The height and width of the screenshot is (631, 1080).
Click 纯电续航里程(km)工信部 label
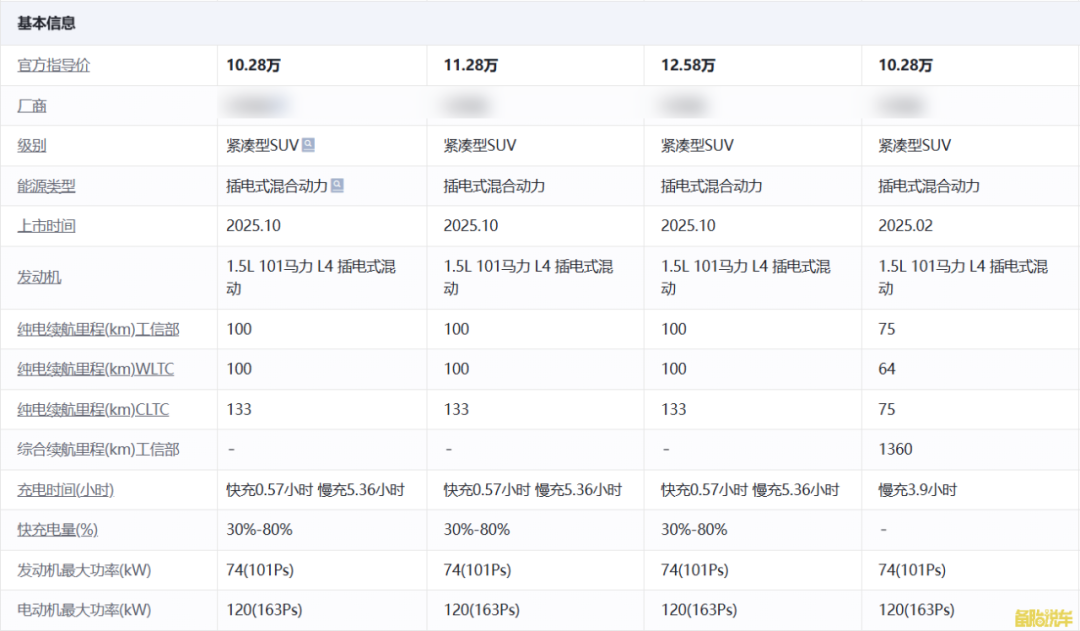click(x=98, y=329)
